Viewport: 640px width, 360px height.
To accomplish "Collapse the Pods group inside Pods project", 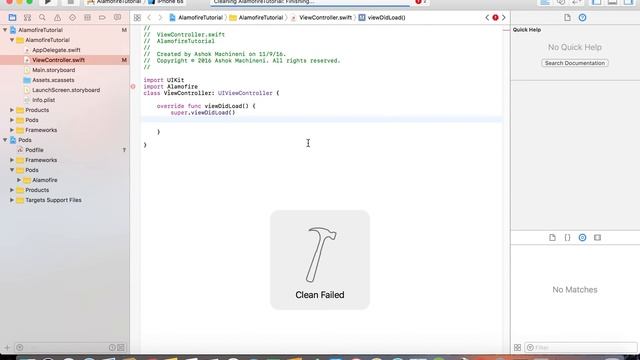I will click(x=12, y=170).
